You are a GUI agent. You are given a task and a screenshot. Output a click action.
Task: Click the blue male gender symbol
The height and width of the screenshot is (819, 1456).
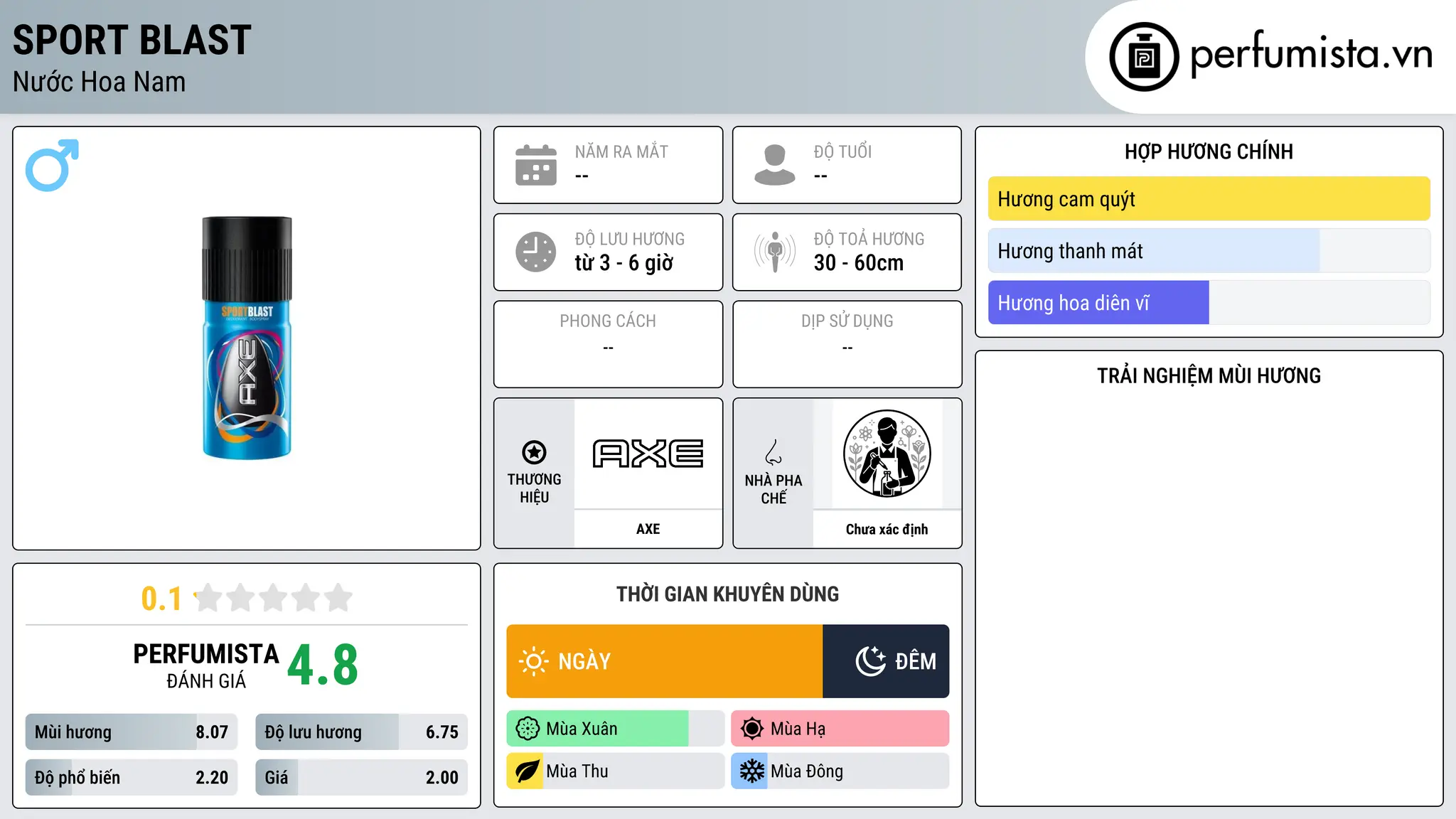pyautogui.click(x=52, y=165)
